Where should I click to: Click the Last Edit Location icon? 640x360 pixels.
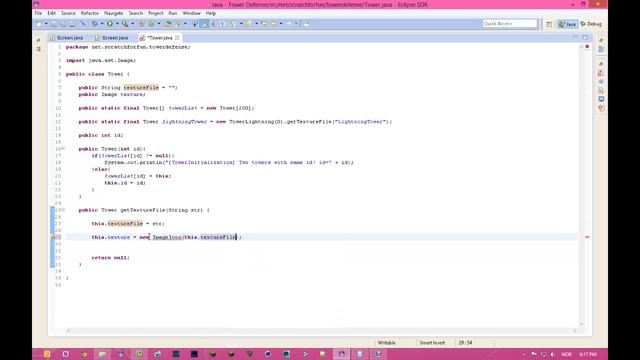(264, 24)
